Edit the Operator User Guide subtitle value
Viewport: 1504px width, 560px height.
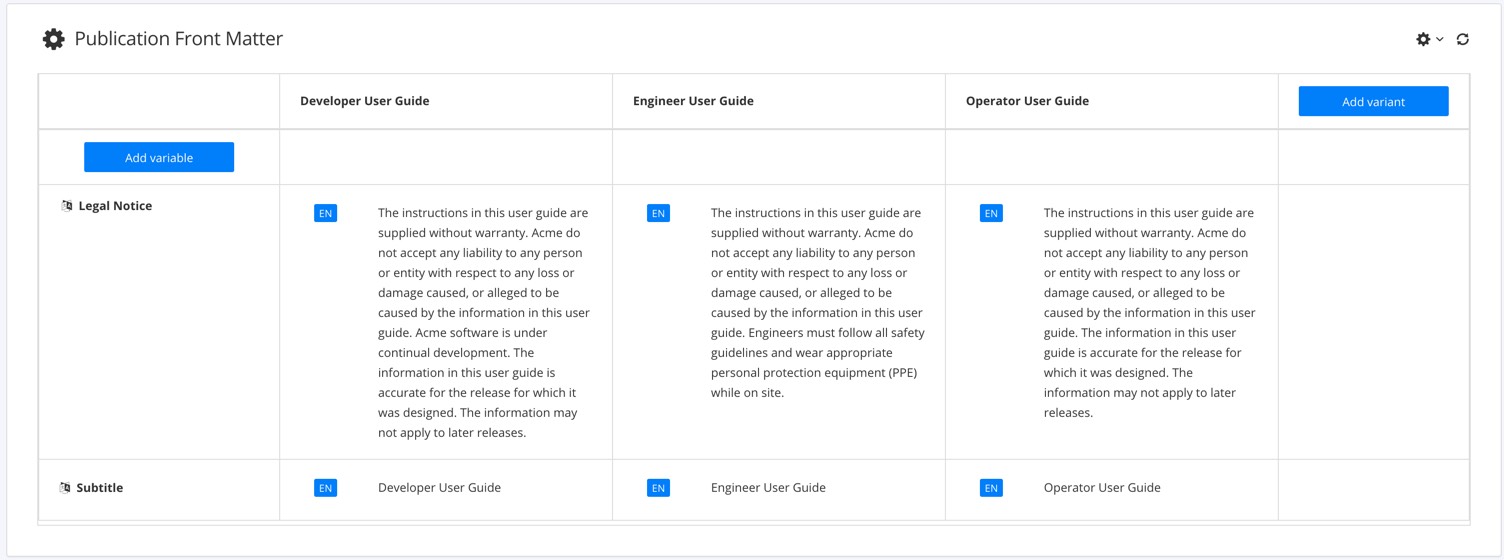coord(1102,488)
